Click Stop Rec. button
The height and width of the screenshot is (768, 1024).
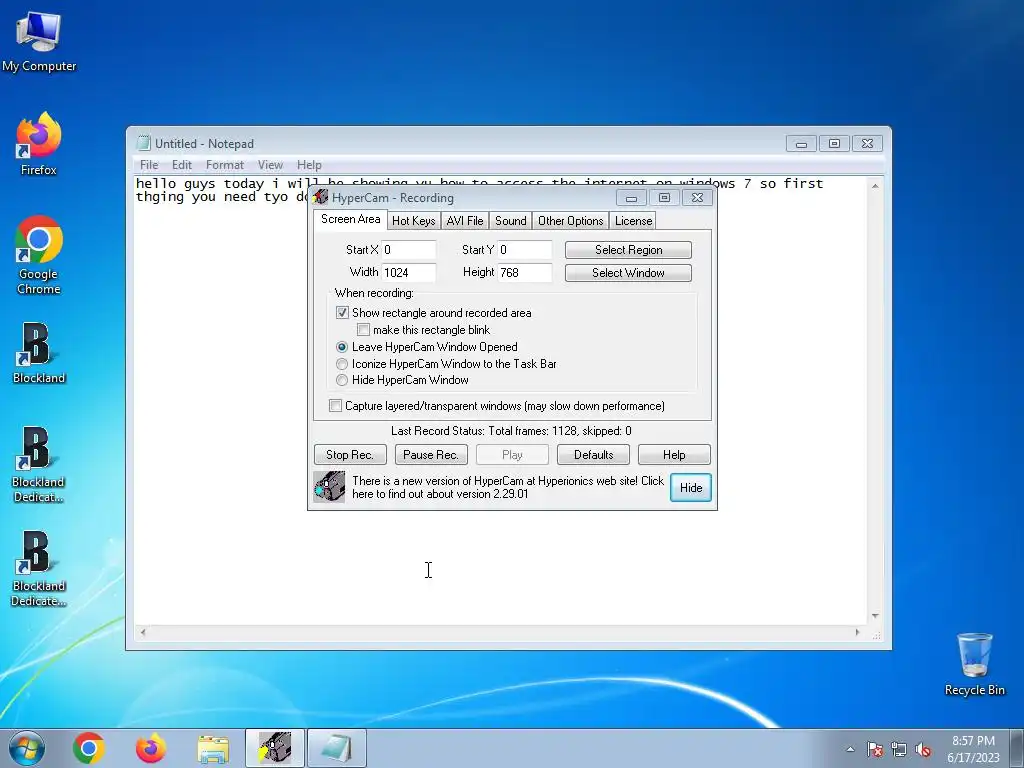click(350, 455)
